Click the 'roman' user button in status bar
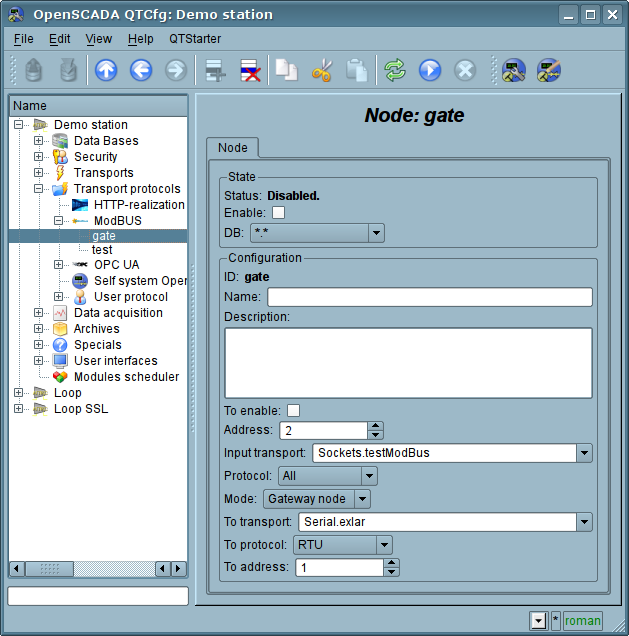The image size is (629, 636). (583, 621)
